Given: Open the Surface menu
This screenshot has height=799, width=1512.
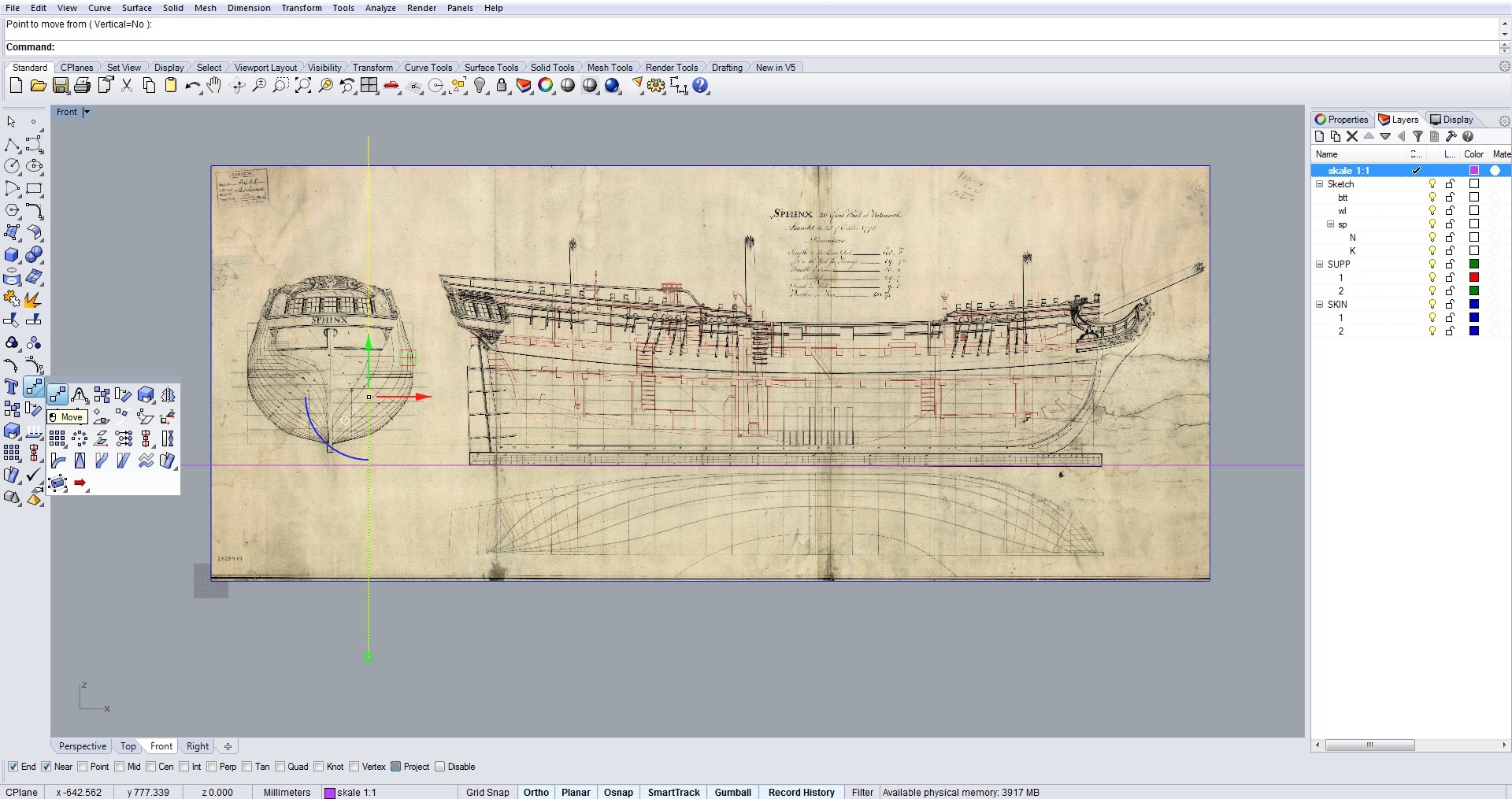Looking at the screenshot, I should pyautogui.click(x=136, y=8).
